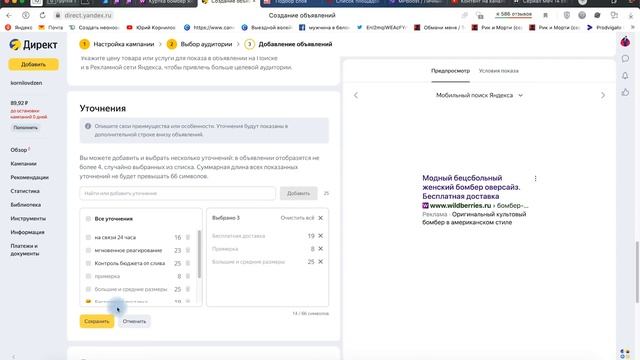Check the на связи 24 часа checkbox

(x=88, y=237)
